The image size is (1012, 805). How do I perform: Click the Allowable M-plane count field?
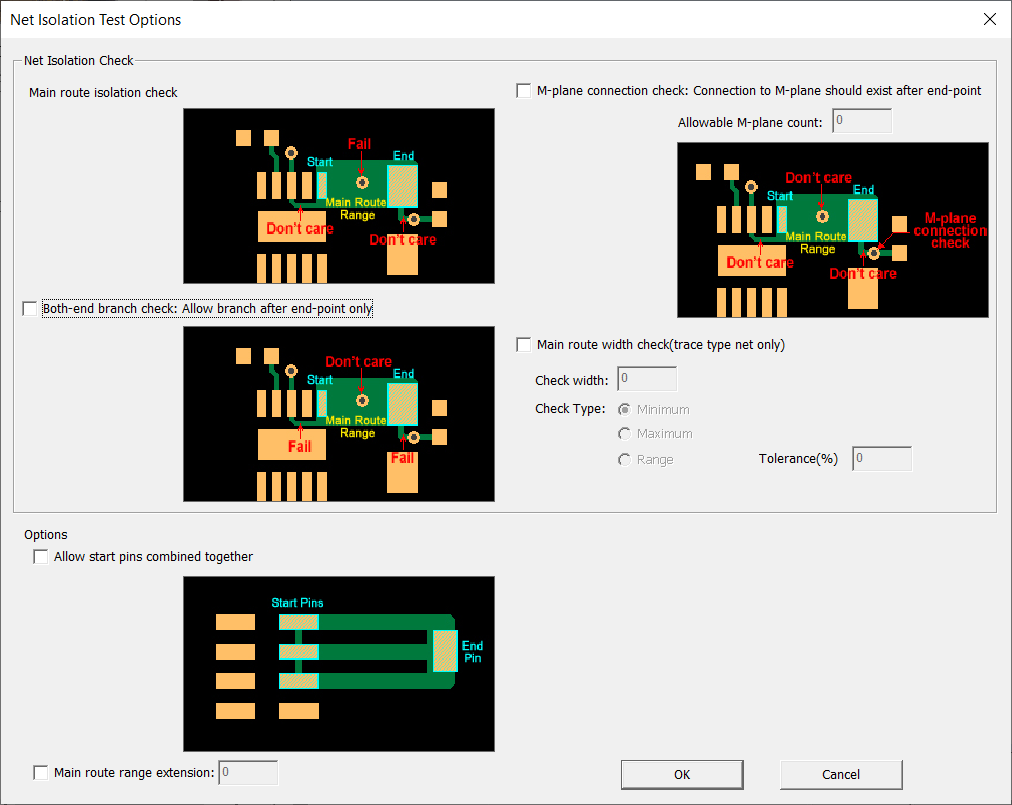coord(861,122)
